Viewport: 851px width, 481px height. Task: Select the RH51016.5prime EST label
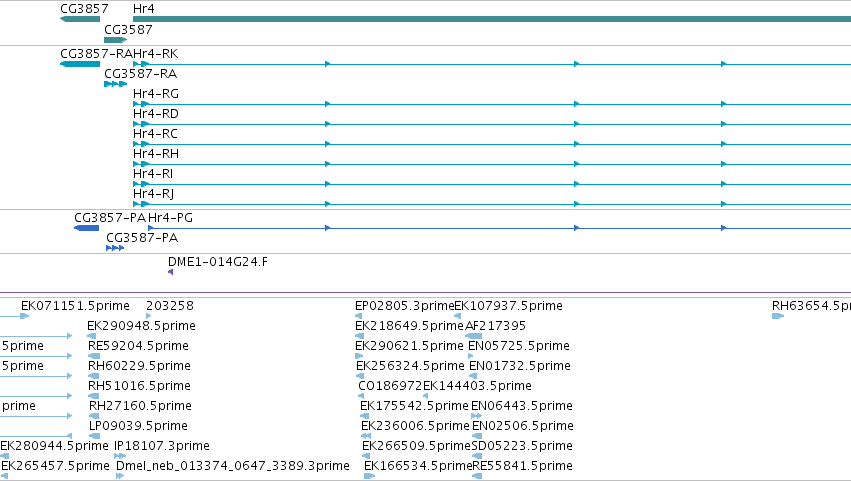139,386
